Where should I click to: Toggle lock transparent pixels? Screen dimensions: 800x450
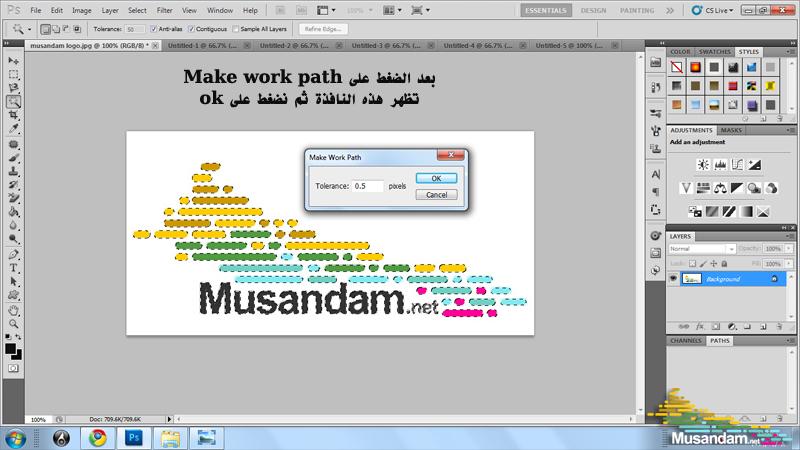[x=692, y=264]
